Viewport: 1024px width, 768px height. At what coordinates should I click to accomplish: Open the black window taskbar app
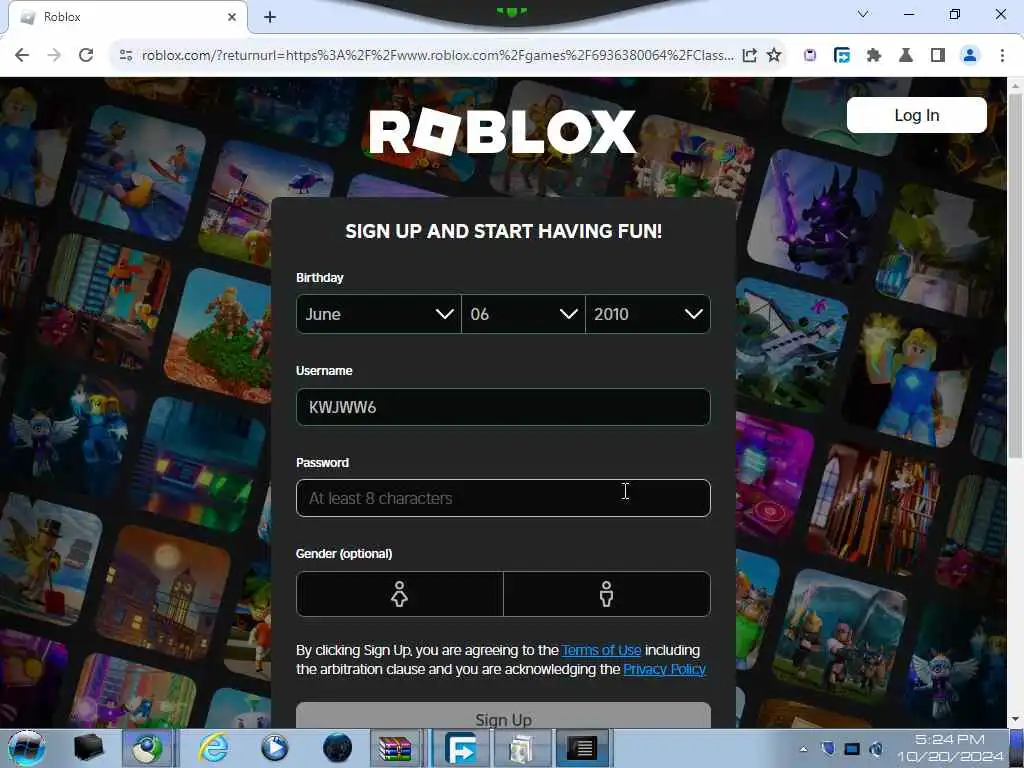coord(582,748)
